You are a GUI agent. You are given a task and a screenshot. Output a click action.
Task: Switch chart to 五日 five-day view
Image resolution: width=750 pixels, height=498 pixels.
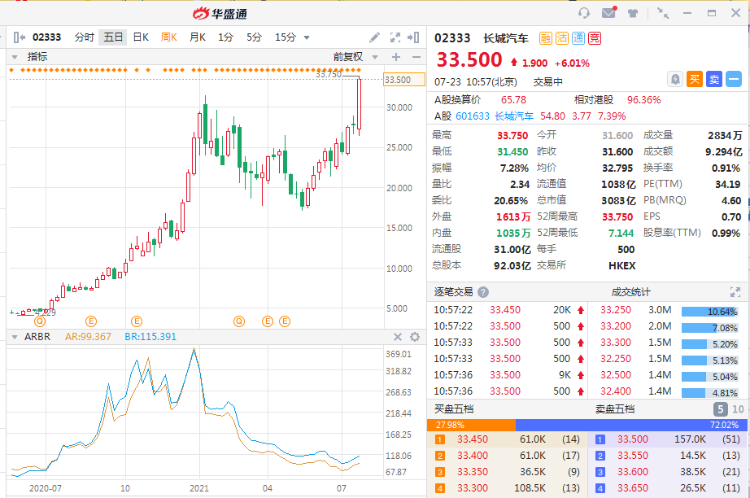point(113,37)
